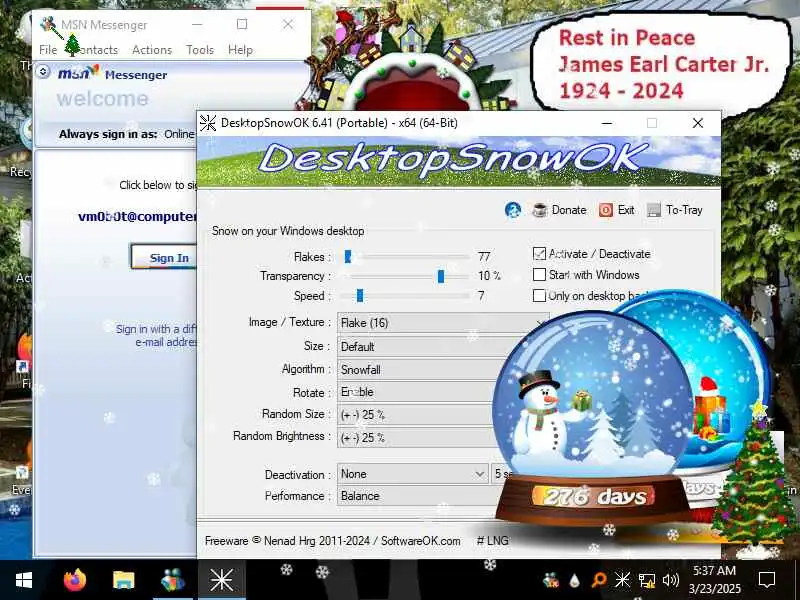Open the Always sign in as Online dropdown

coord(180,134)
